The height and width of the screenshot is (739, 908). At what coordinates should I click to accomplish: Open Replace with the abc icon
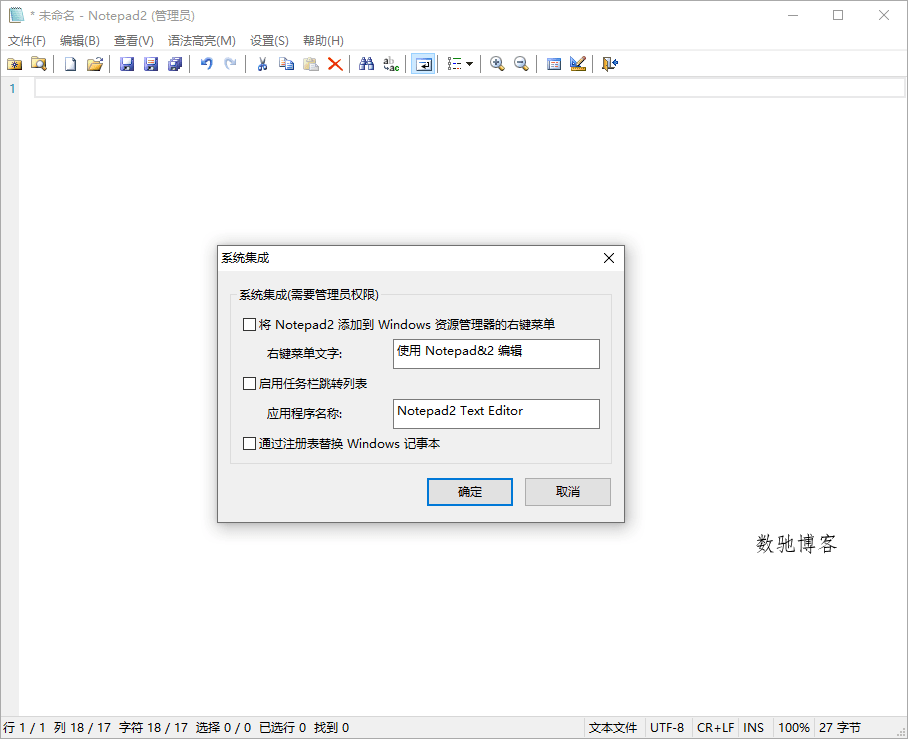(x=391, y=64)
